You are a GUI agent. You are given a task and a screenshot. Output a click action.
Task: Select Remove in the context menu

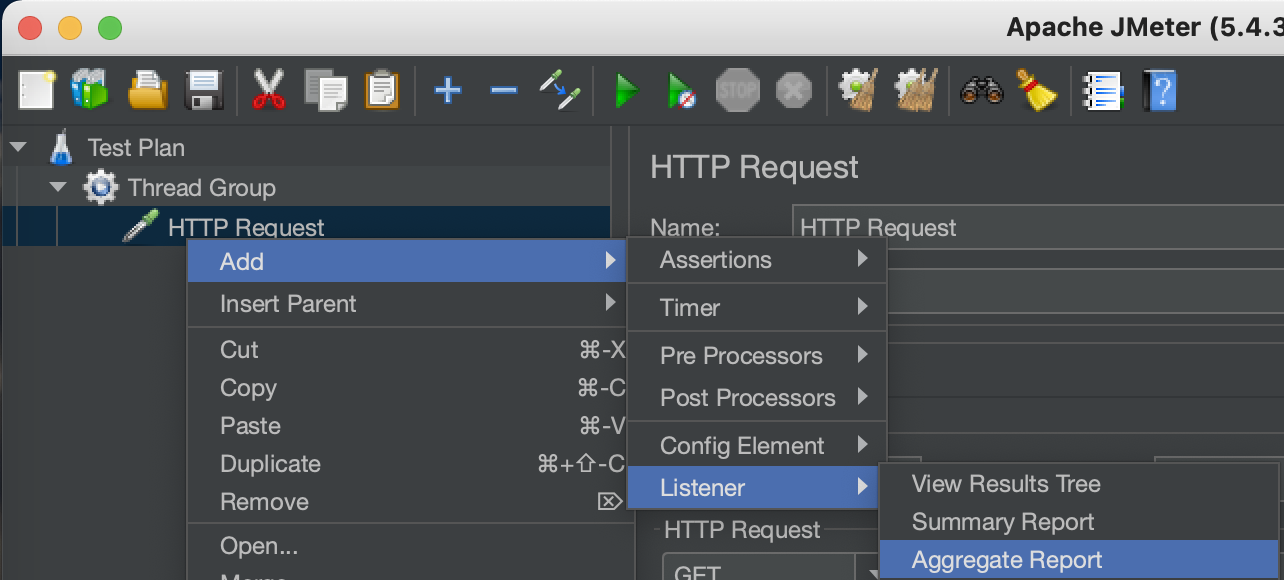point(407,502)
